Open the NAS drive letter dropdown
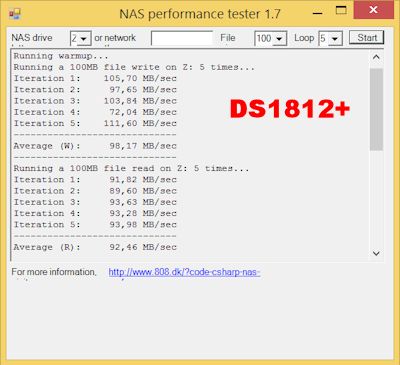The width and height of the screenshot is (400, 365). (x=80, y=39)
